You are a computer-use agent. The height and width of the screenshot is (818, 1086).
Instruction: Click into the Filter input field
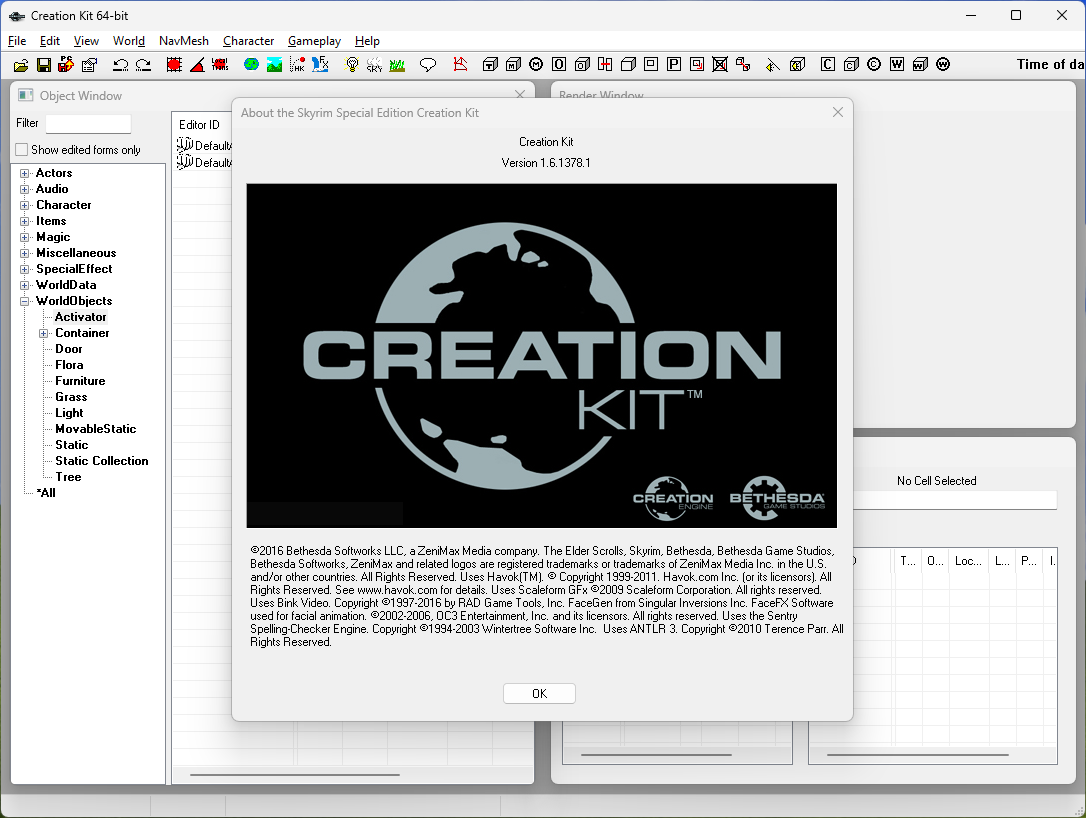88,123
